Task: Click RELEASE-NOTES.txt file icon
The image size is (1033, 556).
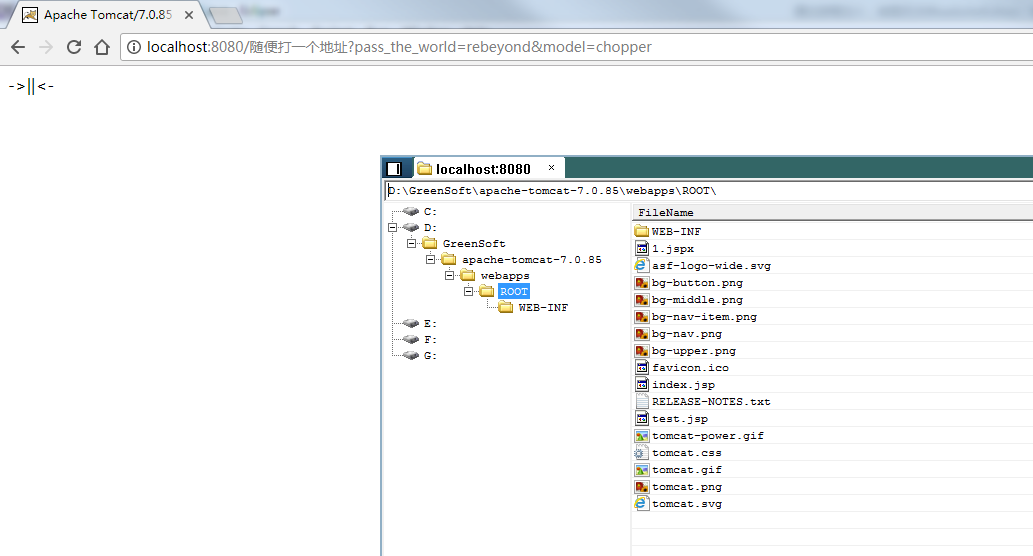Action: point(642,401)
